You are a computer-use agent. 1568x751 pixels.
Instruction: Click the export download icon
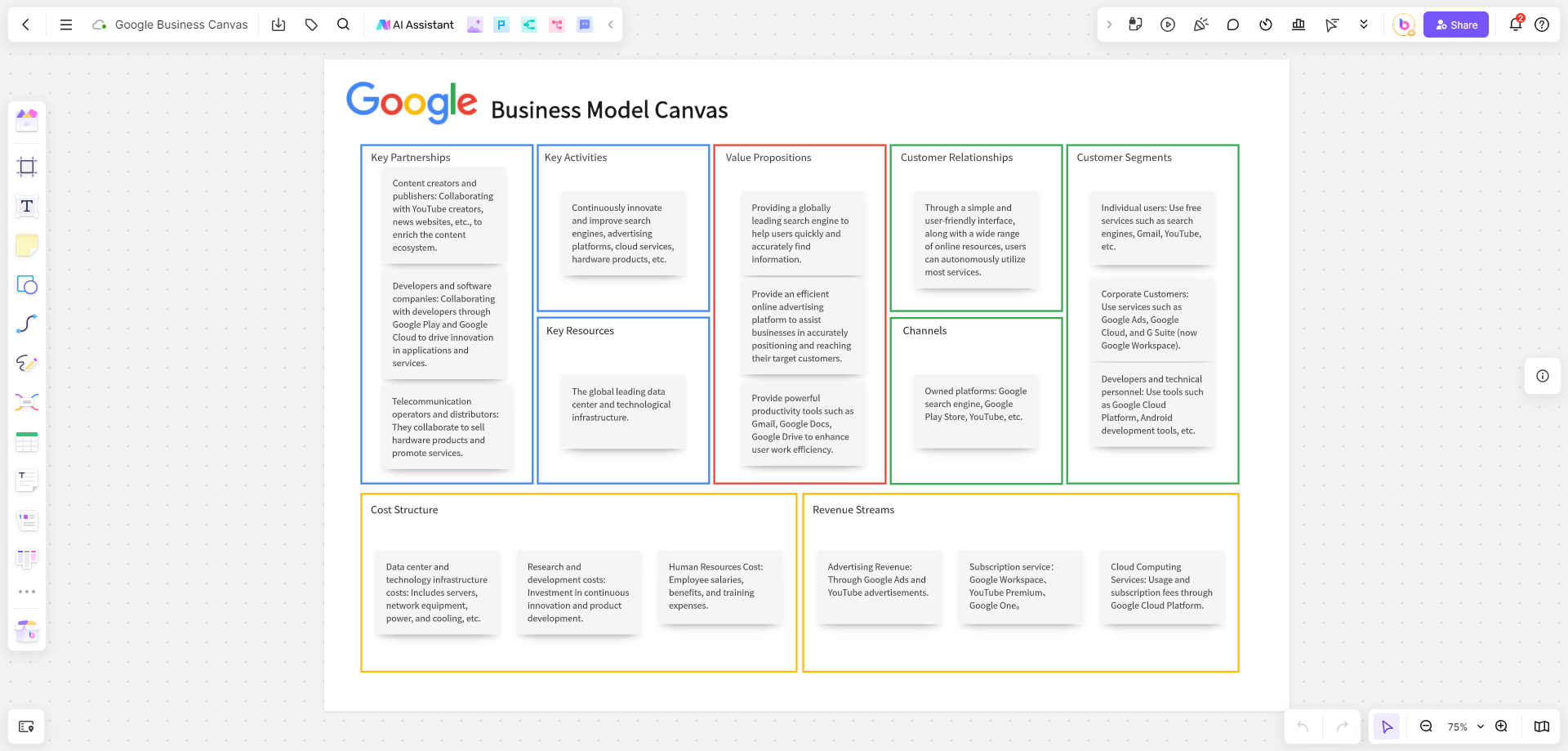(x=278, y=25)
